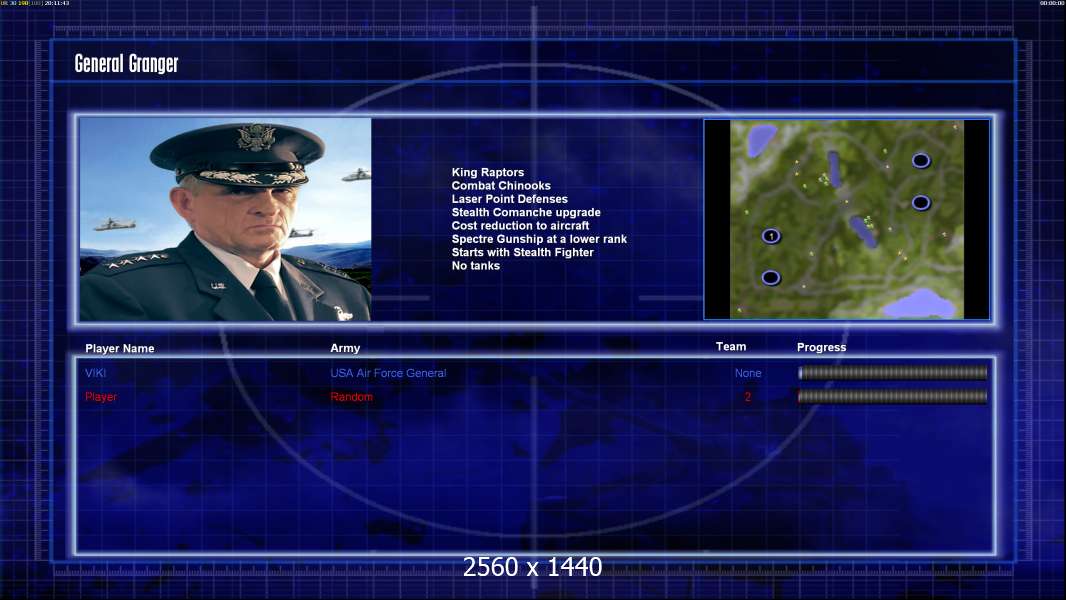Click 'USA Air Force General' army entry
The height and width of the screenshot is (600, 1066).
(x=388, y=373)
